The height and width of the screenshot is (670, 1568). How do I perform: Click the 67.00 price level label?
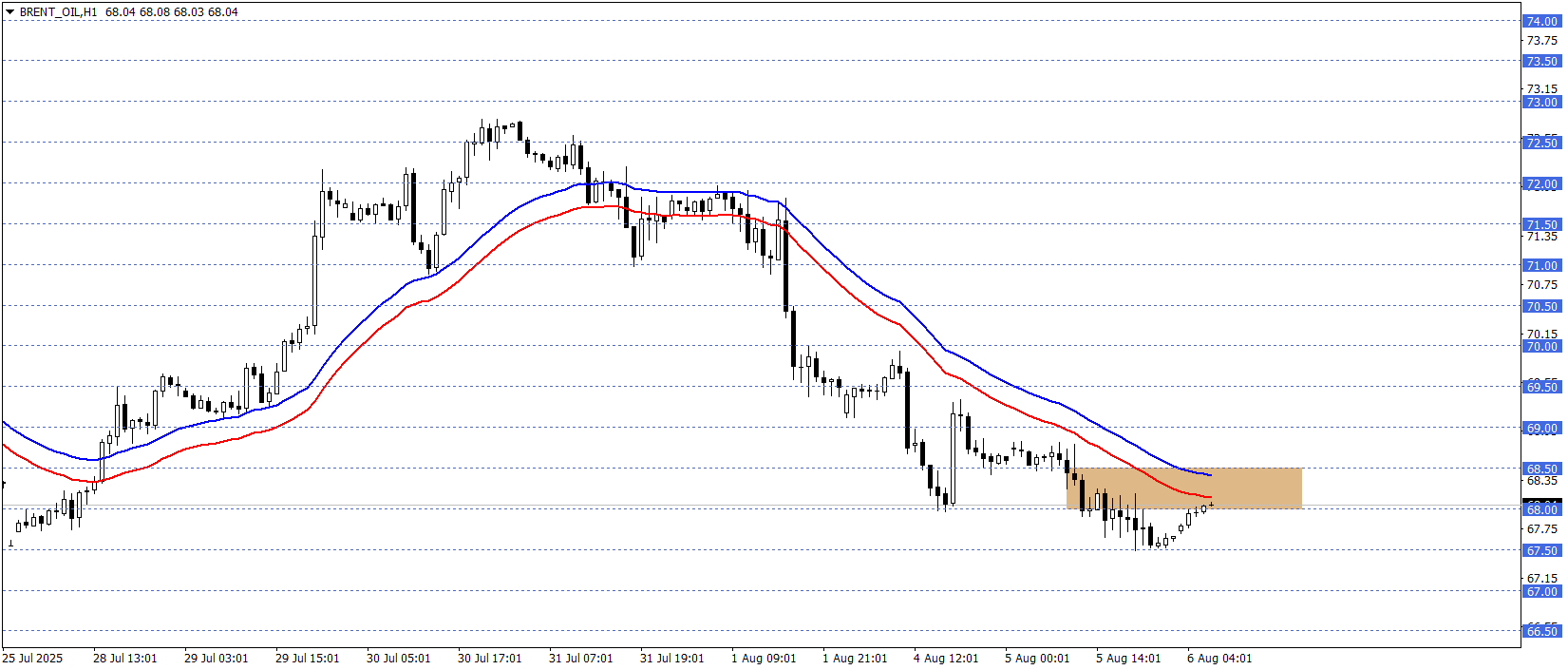[x=1541, y=591]
